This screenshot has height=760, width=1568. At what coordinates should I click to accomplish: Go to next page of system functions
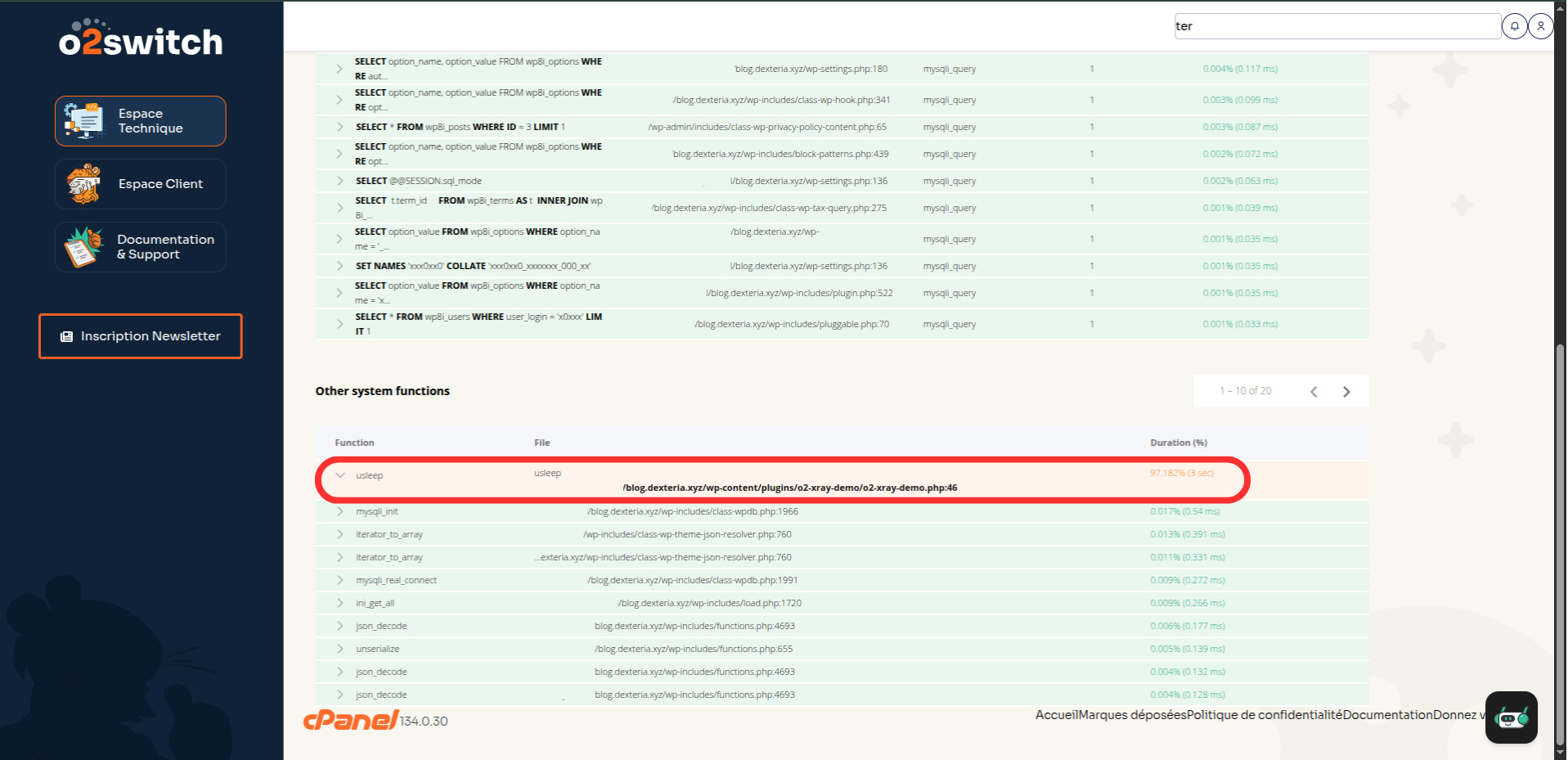1346,392
